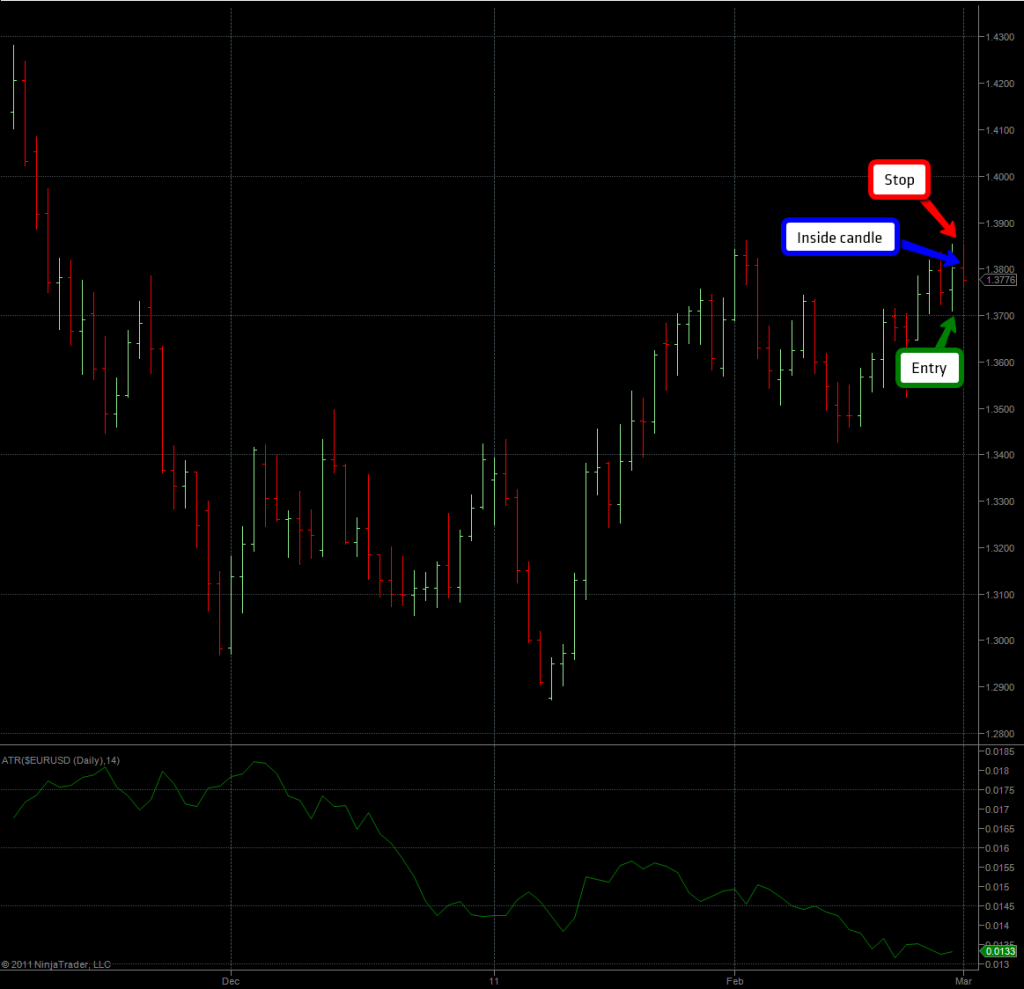Click the Feb date label on the time axis
Screen dimensions: 1024x989
(x=734, y=980)
